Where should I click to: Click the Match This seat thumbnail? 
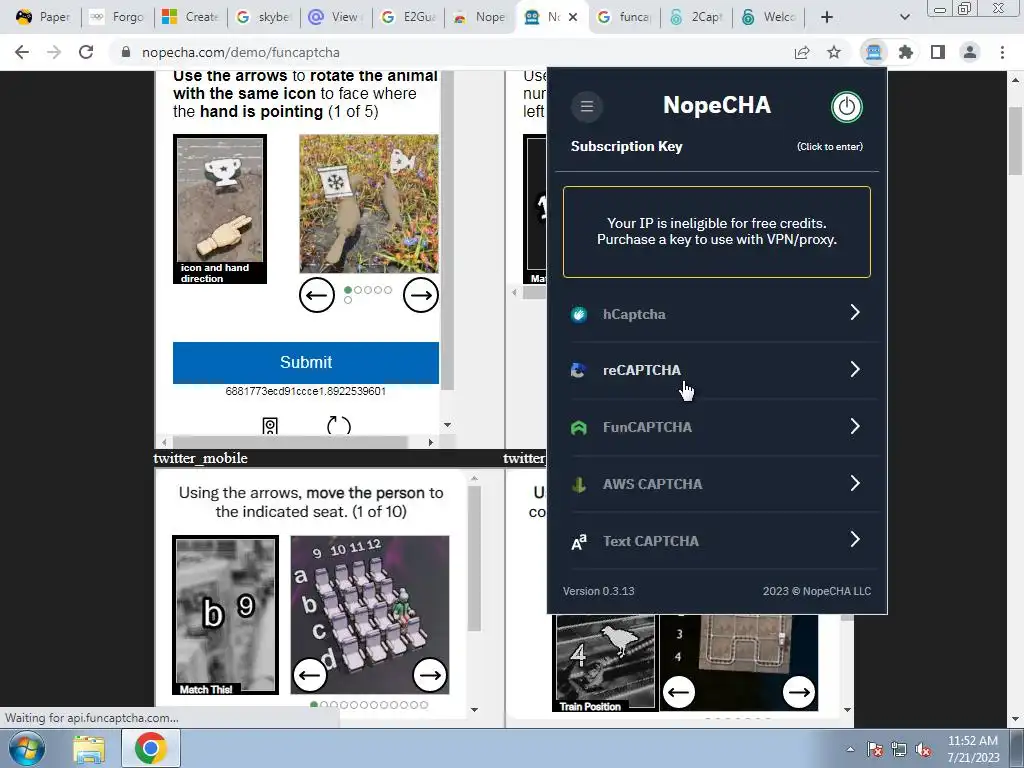click(225, 615)
